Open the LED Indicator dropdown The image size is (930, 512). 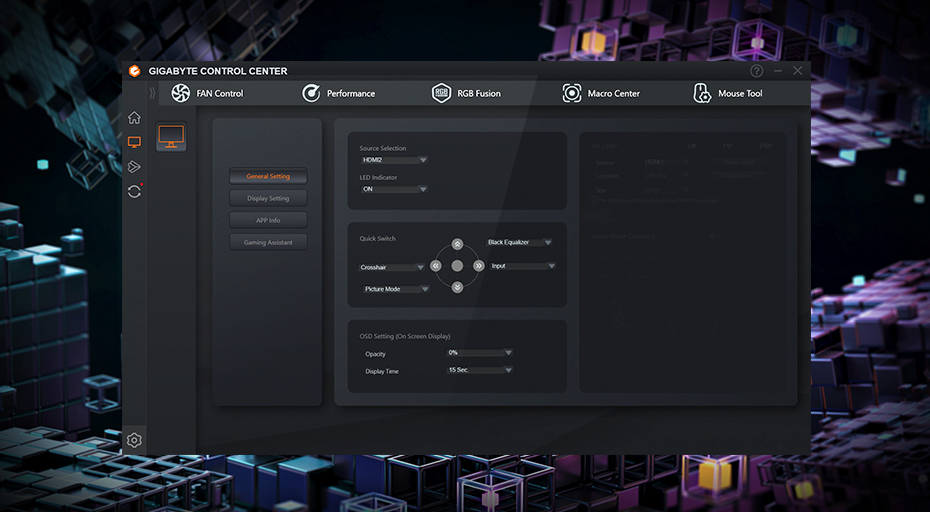pos(394,189)
